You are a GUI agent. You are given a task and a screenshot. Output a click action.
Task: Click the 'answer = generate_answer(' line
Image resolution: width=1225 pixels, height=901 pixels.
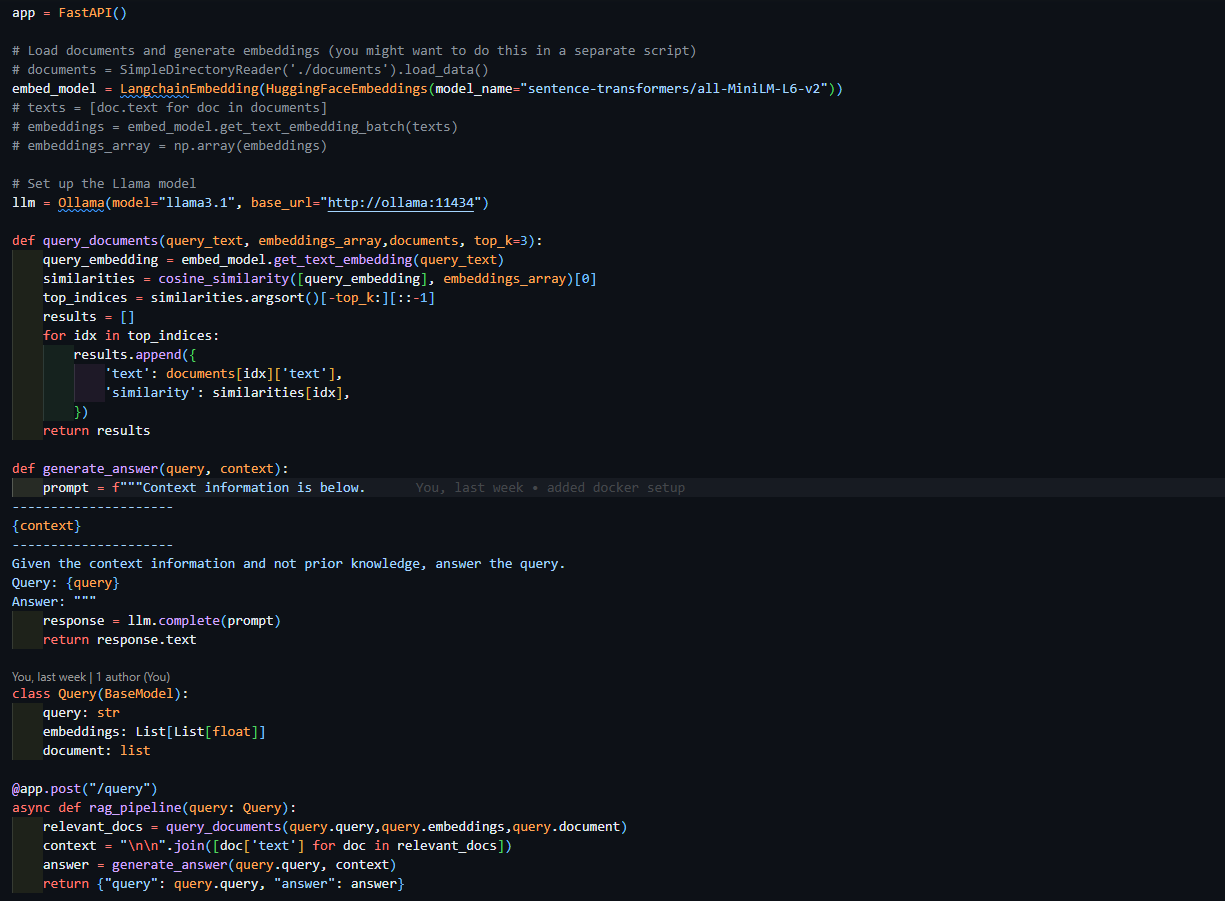click(219, 865)
